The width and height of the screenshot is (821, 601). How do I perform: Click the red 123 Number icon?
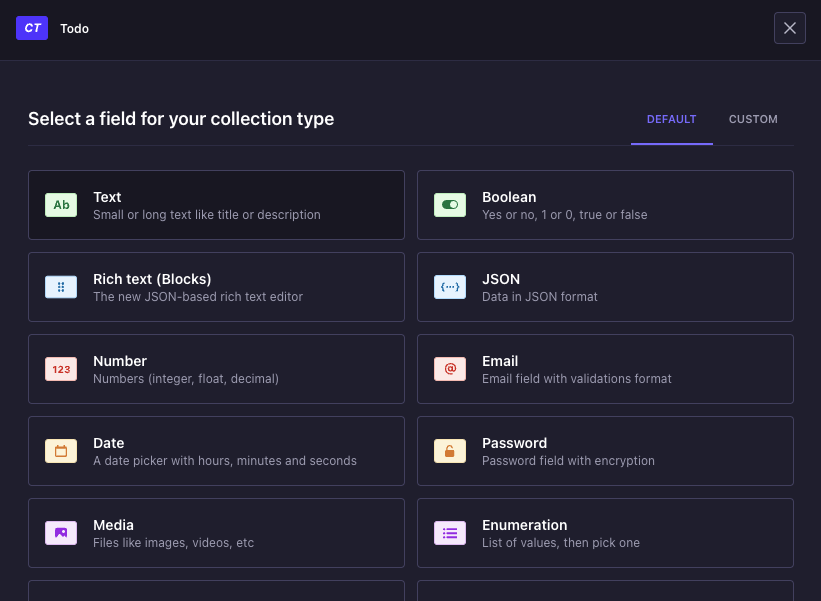click(x=61, y=369)
